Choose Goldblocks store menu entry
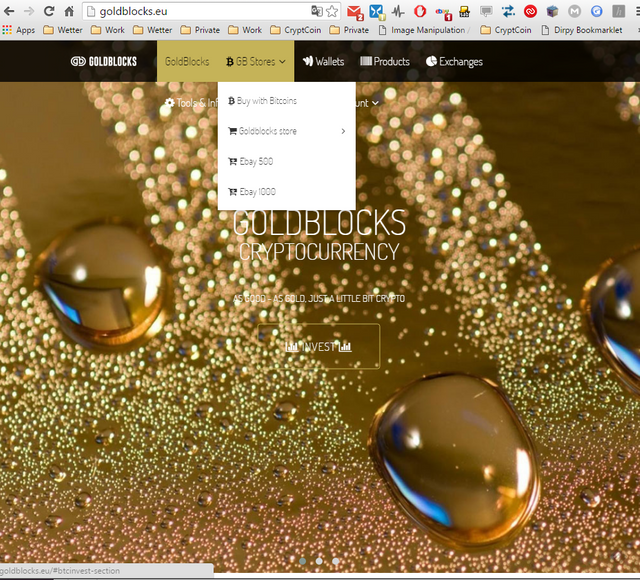Screen dimensions: 640x580 (x=287, y=131)
